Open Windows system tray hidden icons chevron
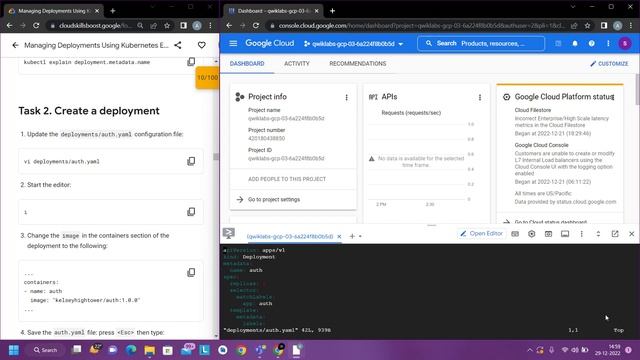640x360 pixels. click(x=530, y=350)
